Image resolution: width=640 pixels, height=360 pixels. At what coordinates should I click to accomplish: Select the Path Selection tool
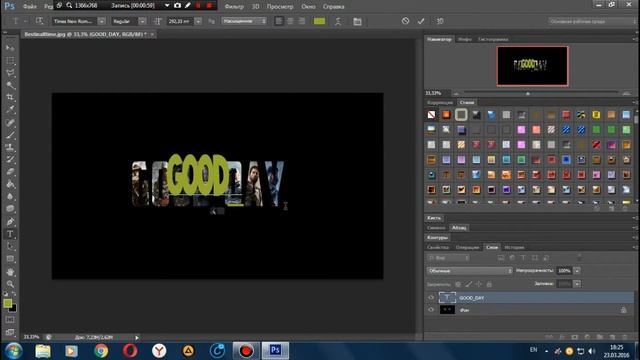tap(10, 247)
